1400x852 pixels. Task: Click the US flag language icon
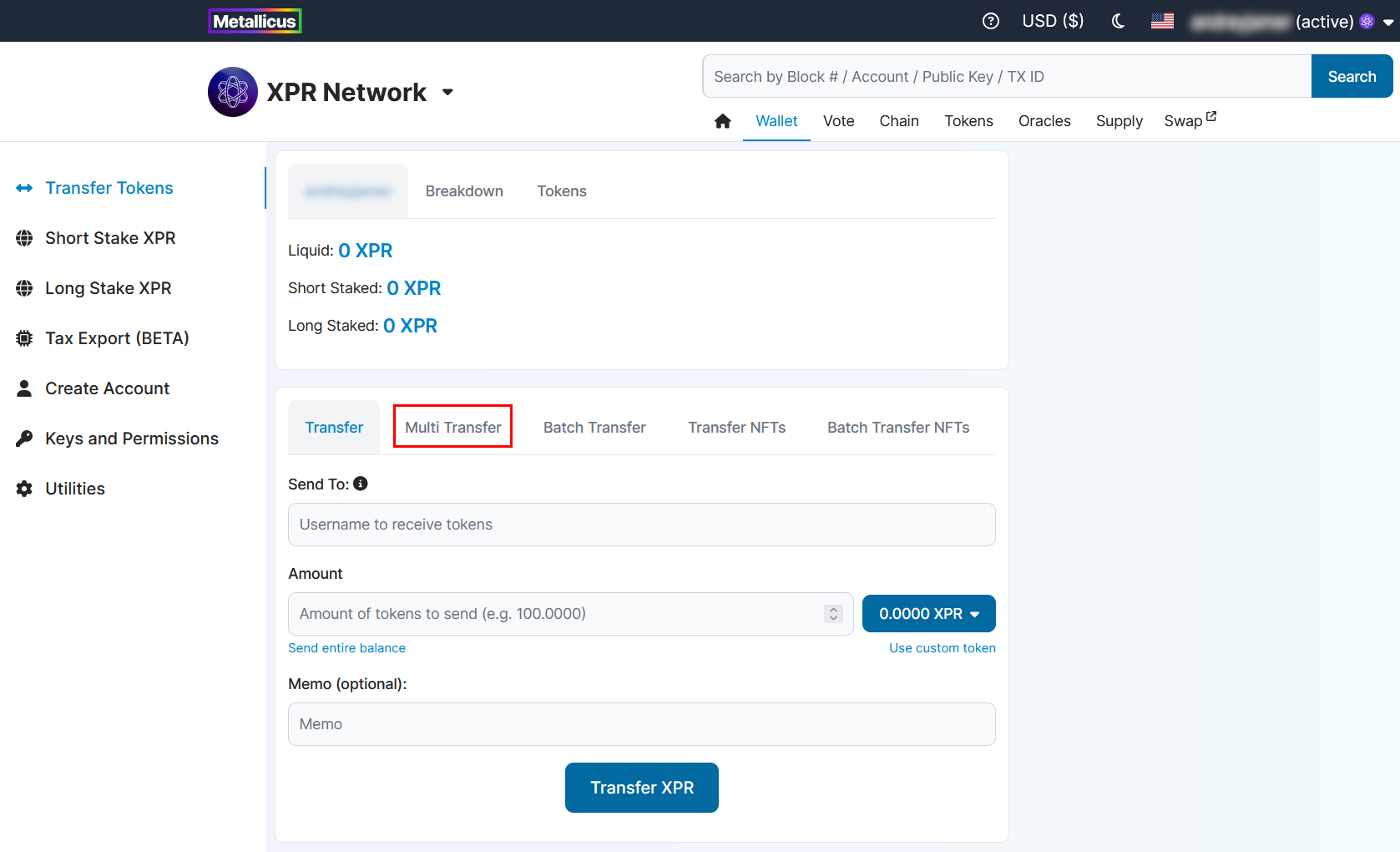[x=1162, y=21]
